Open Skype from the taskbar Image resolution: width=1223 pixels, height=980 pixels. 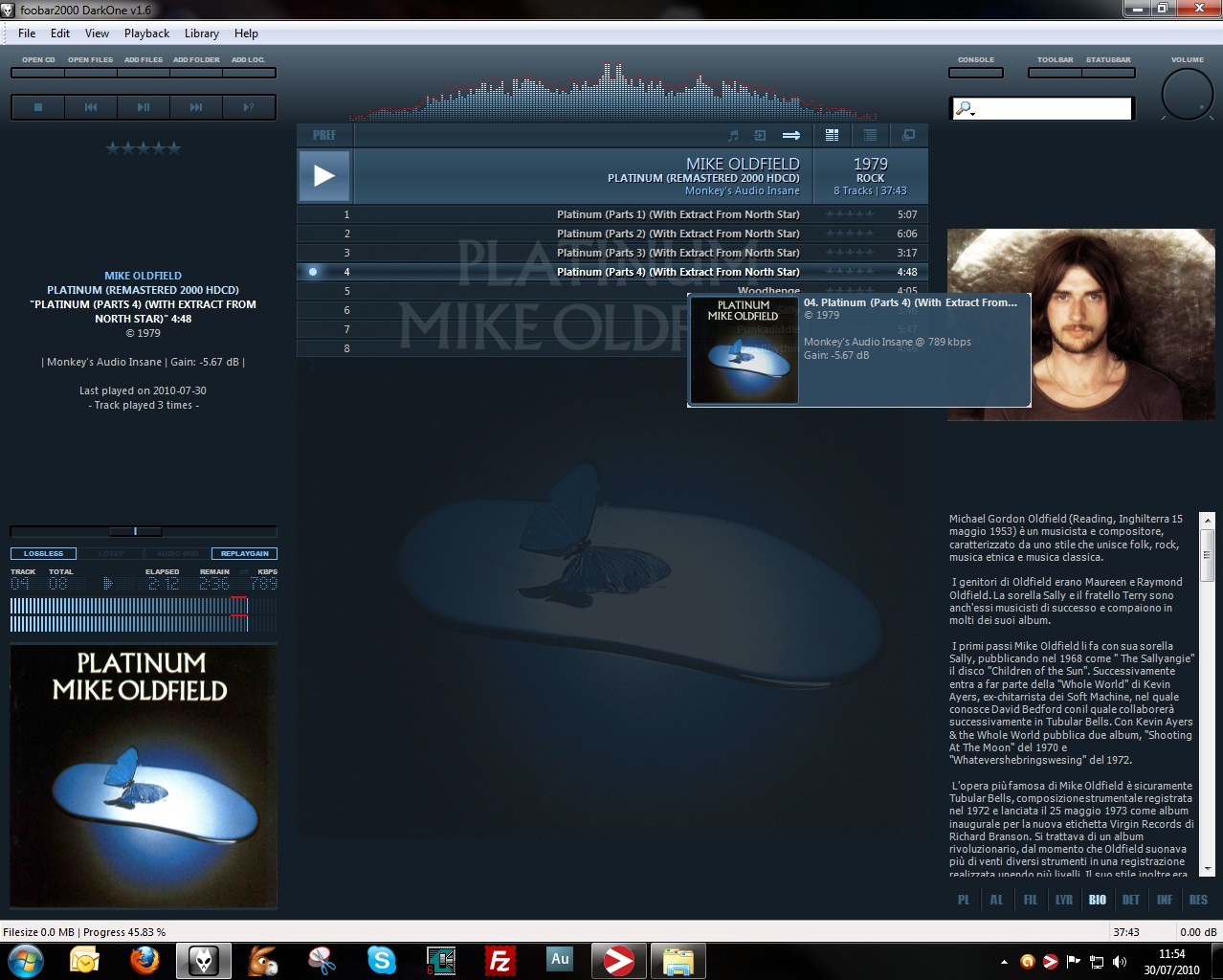382,960
